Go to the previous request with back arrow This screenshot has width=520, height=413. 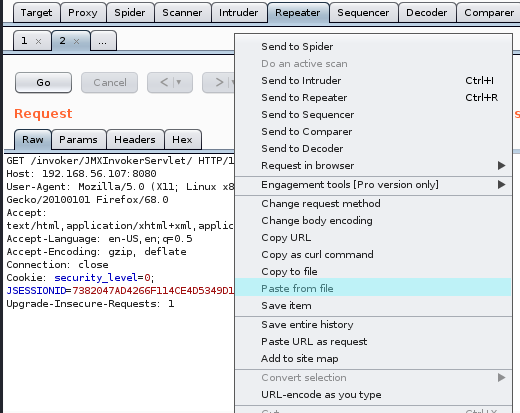coord(165,82)
